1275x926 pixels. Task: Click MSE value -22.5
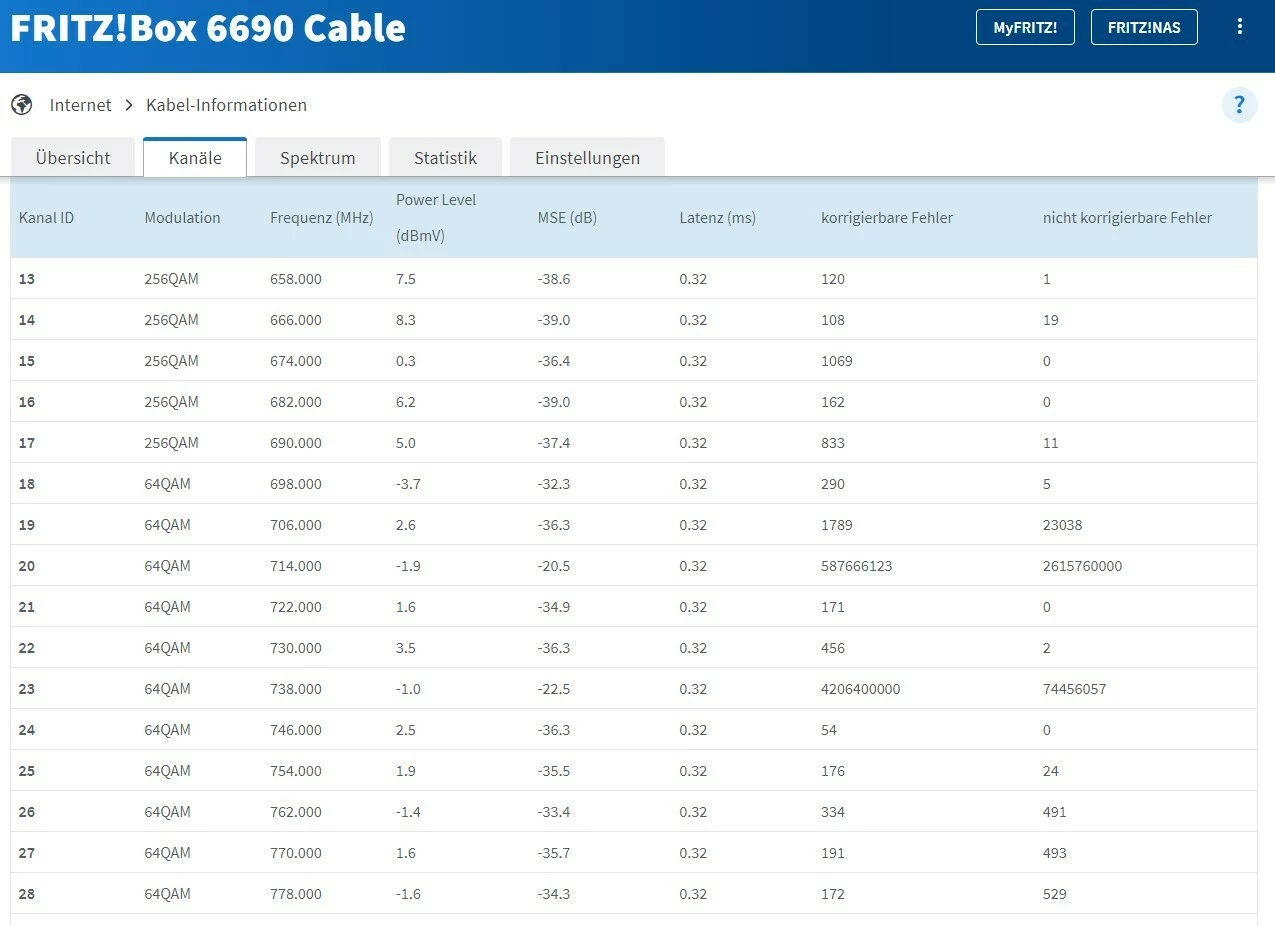tap(554, 689)
